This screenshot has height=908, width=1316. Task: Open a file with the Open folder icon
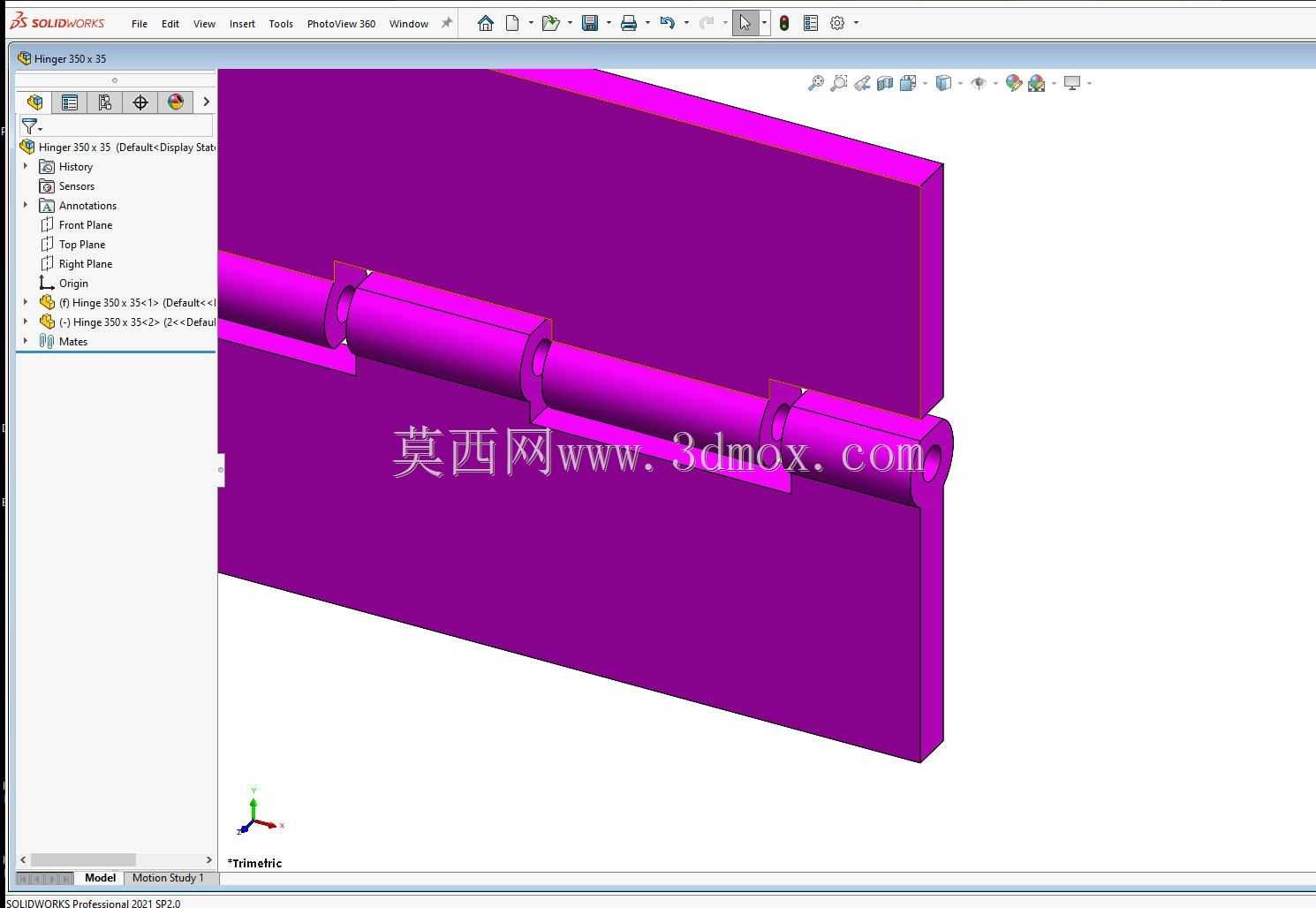tap(550, 23)
